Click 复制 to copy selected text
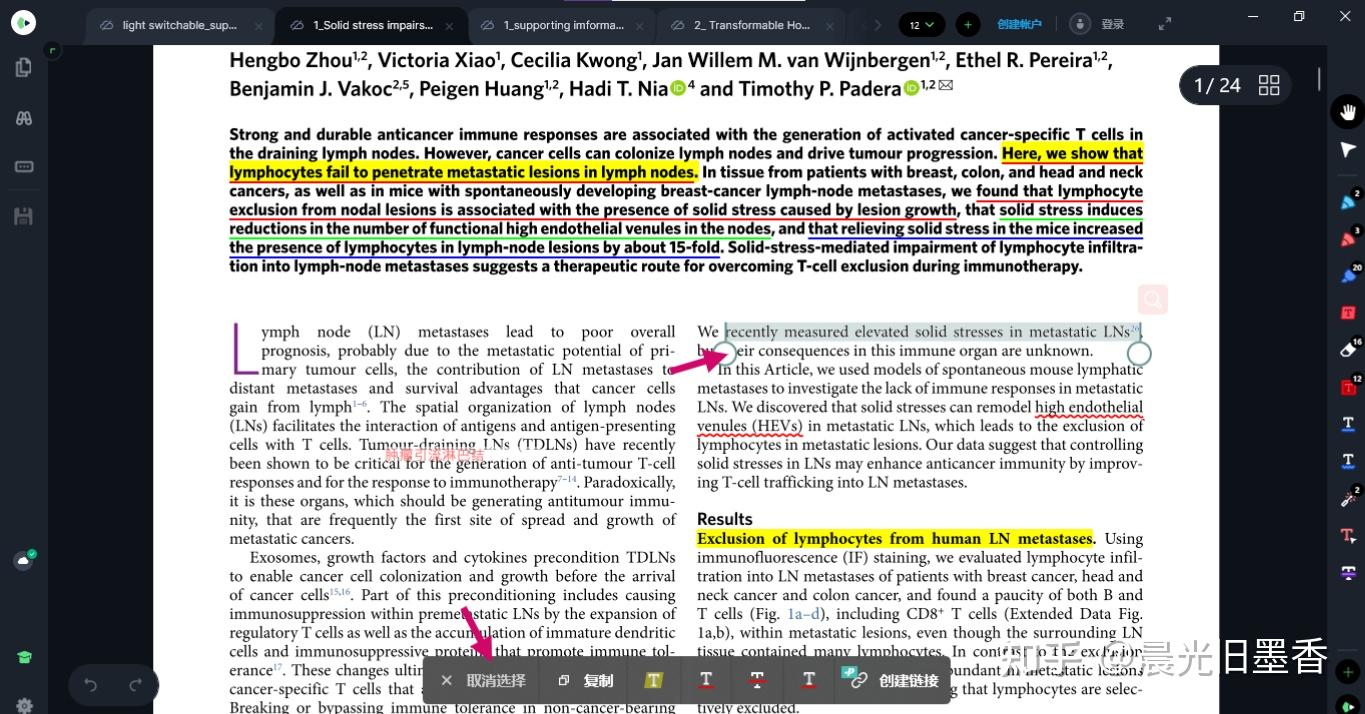This screenshot has width=1365, height=714. click(x=586, y=681)
